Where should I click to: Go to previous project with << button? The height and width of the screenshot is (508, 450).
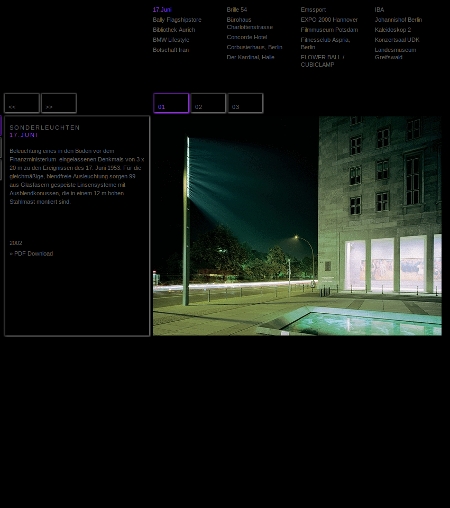click(x=22, y=103)
